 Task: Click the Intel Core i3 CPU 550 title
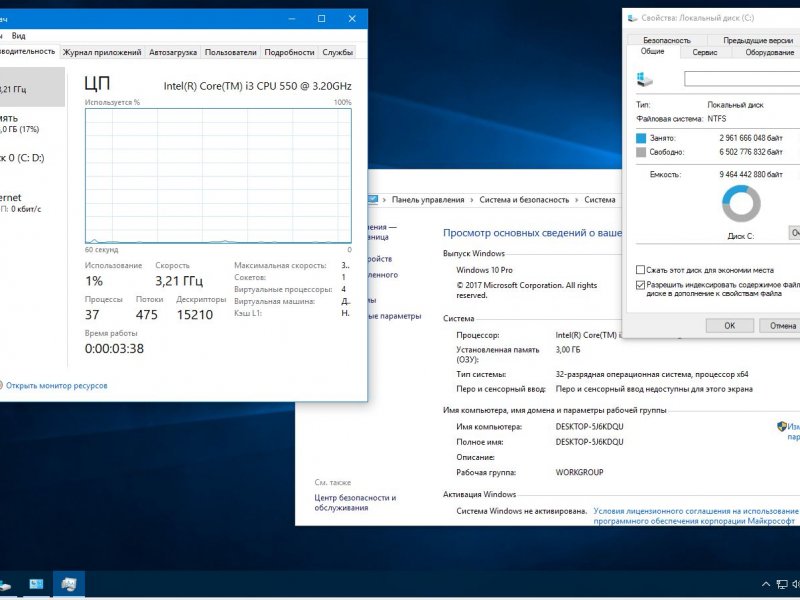[258, 86]
